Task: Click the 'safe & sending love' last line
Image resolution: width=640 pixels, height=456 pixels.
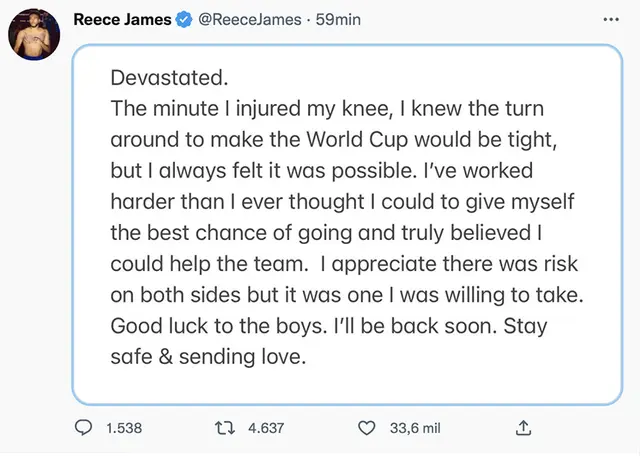Action: [x=206, y=353]
